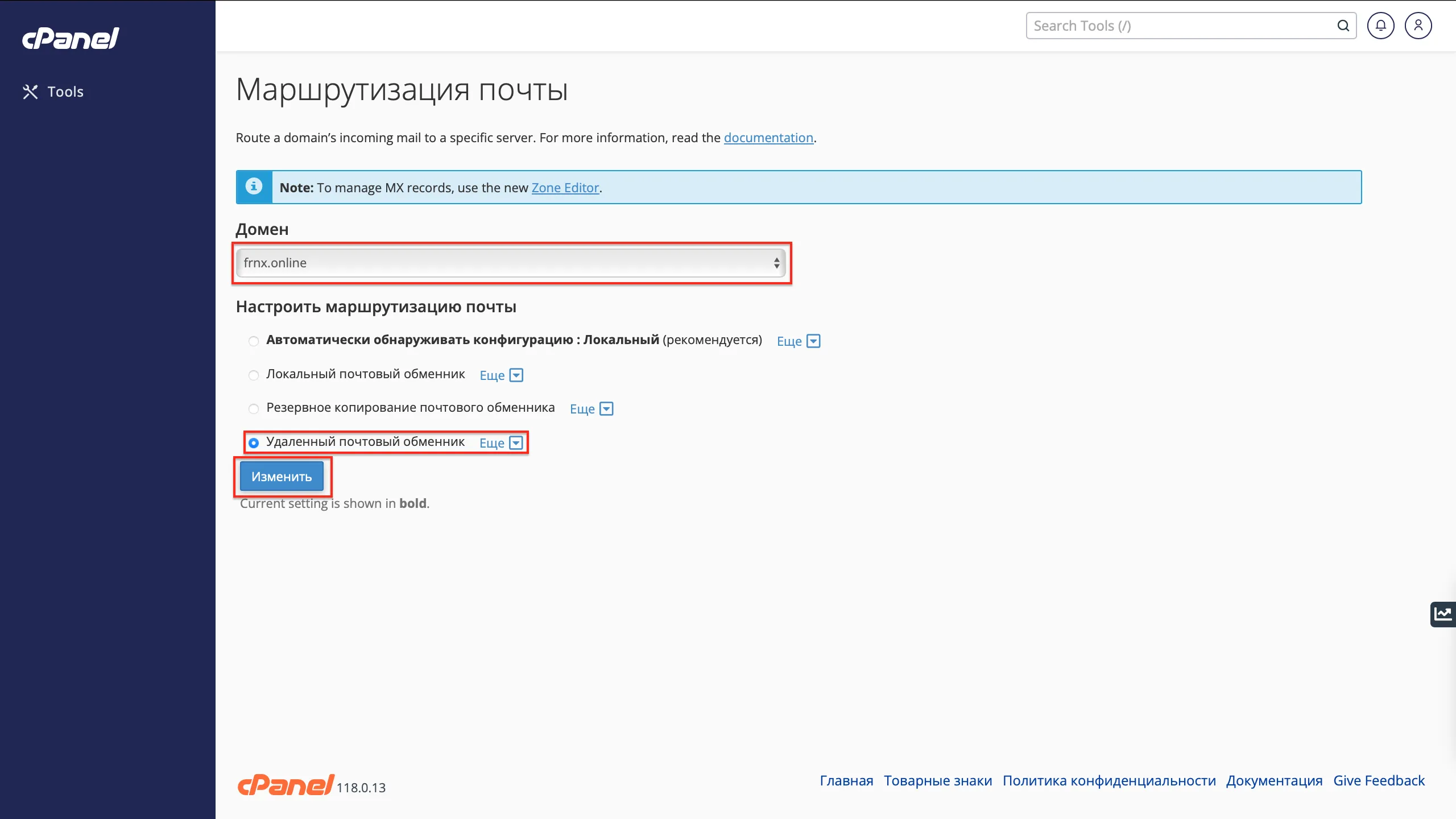Open the Домен dropdown showing frnx.online
Screen dimensions: 1456x819
(x=510, y=263)
